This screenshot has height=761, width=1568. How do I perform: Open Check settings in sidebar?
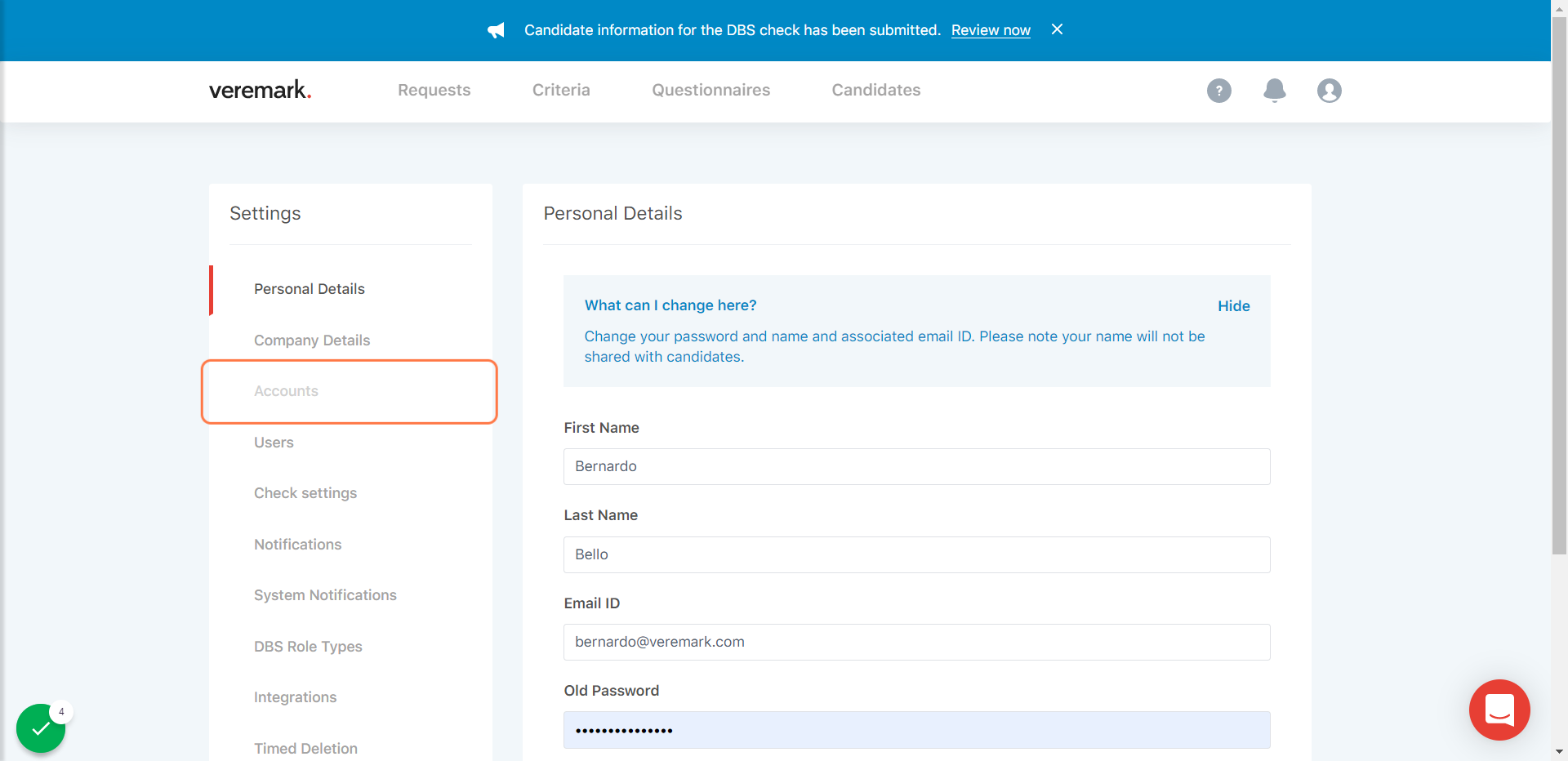click(x=305, y=493)
